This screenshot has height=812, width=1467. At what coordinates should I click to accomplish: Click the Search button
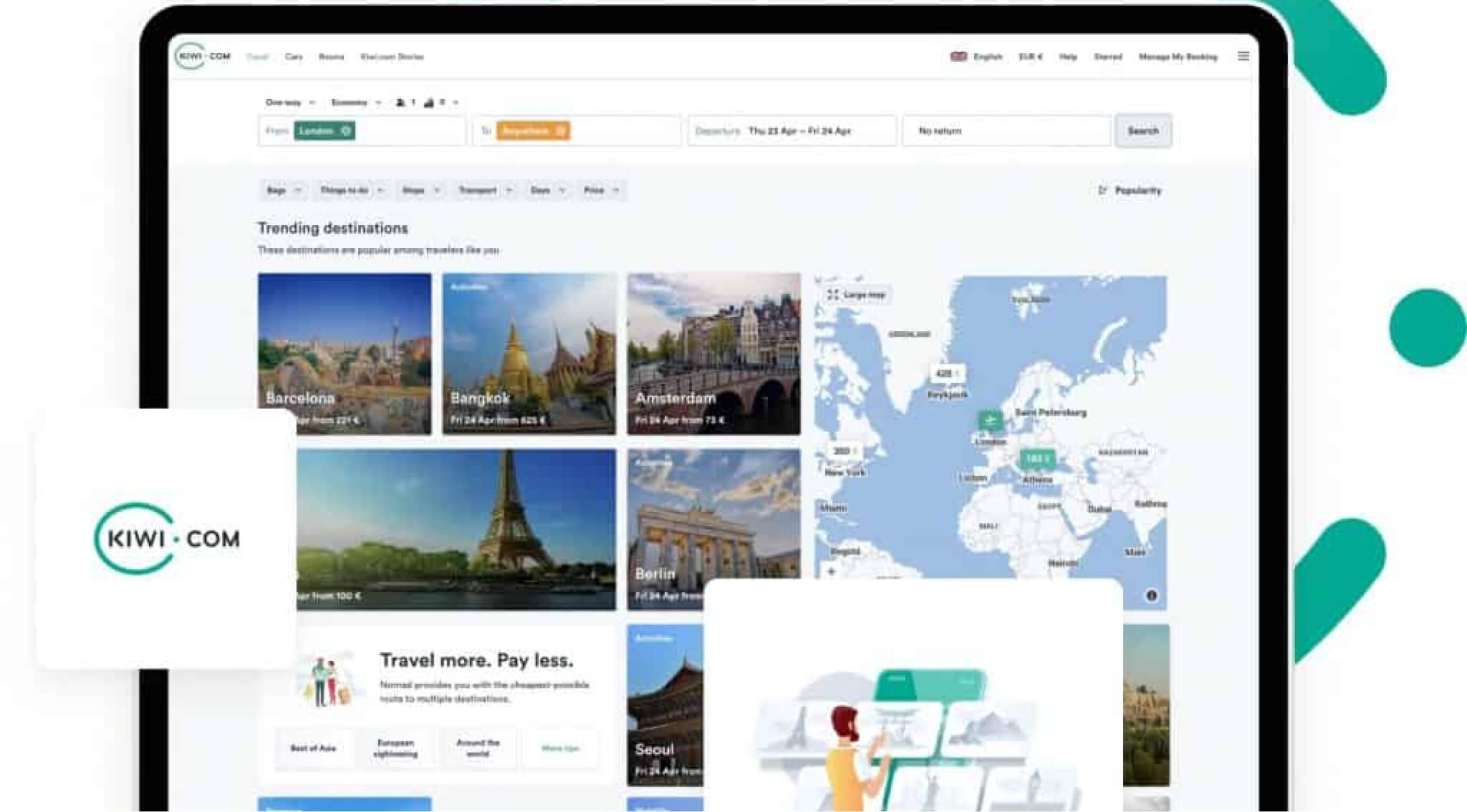click(x=1143, y=131)
